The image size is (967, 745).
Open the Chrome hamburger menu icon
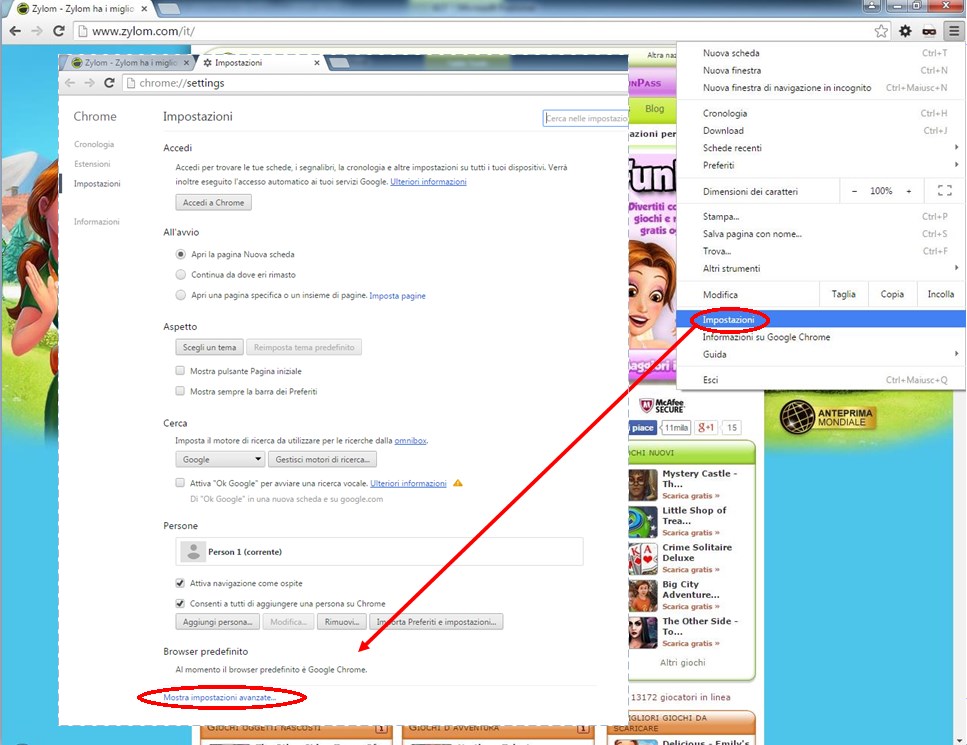click(x=953, y=31)
